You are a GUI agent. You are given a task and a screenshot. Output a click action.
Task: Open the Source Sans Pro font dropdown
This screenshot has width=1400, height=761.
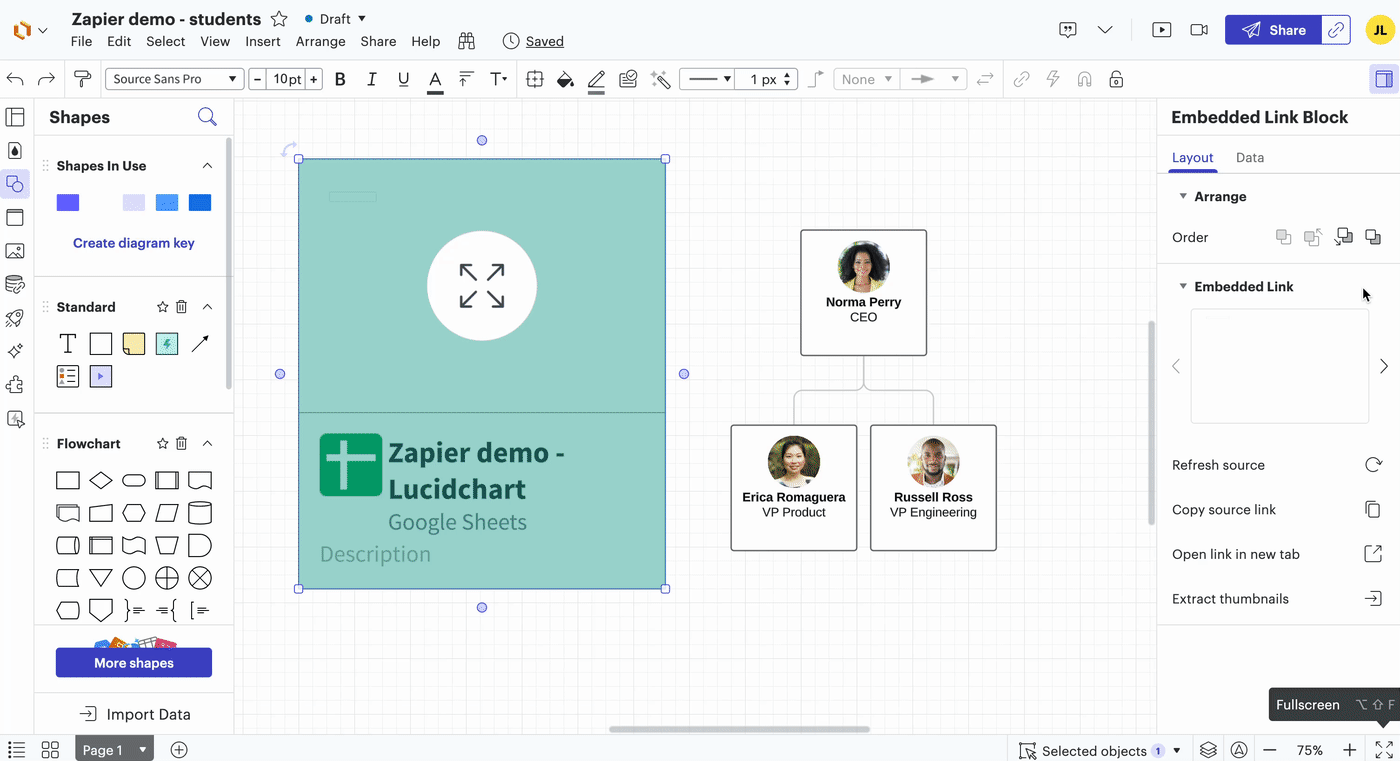point(175,79)
